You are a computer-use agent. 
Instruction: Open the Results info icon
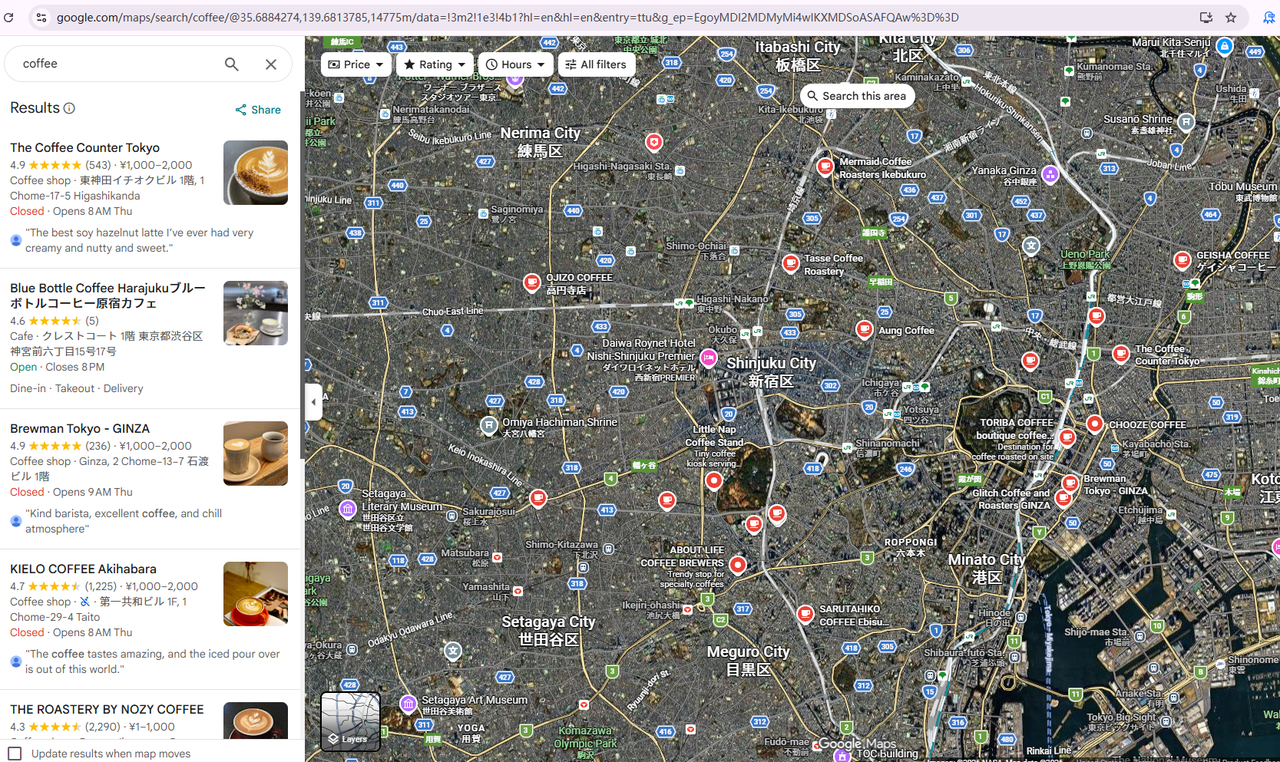coord(69,108)
